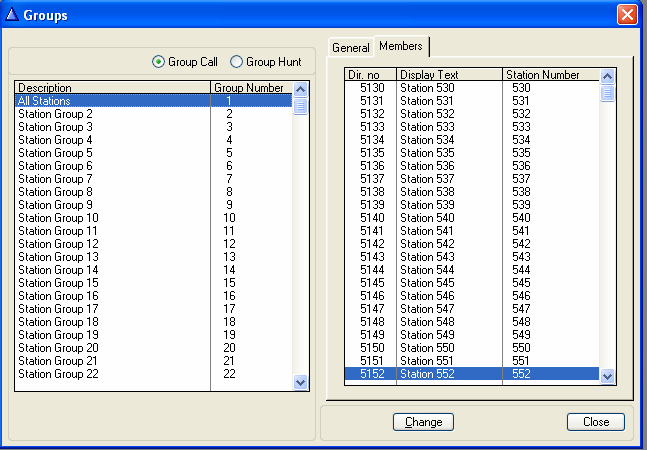The image size is (647, 450).
Task: Close the Groups dialog with red X
Action: 627,15
